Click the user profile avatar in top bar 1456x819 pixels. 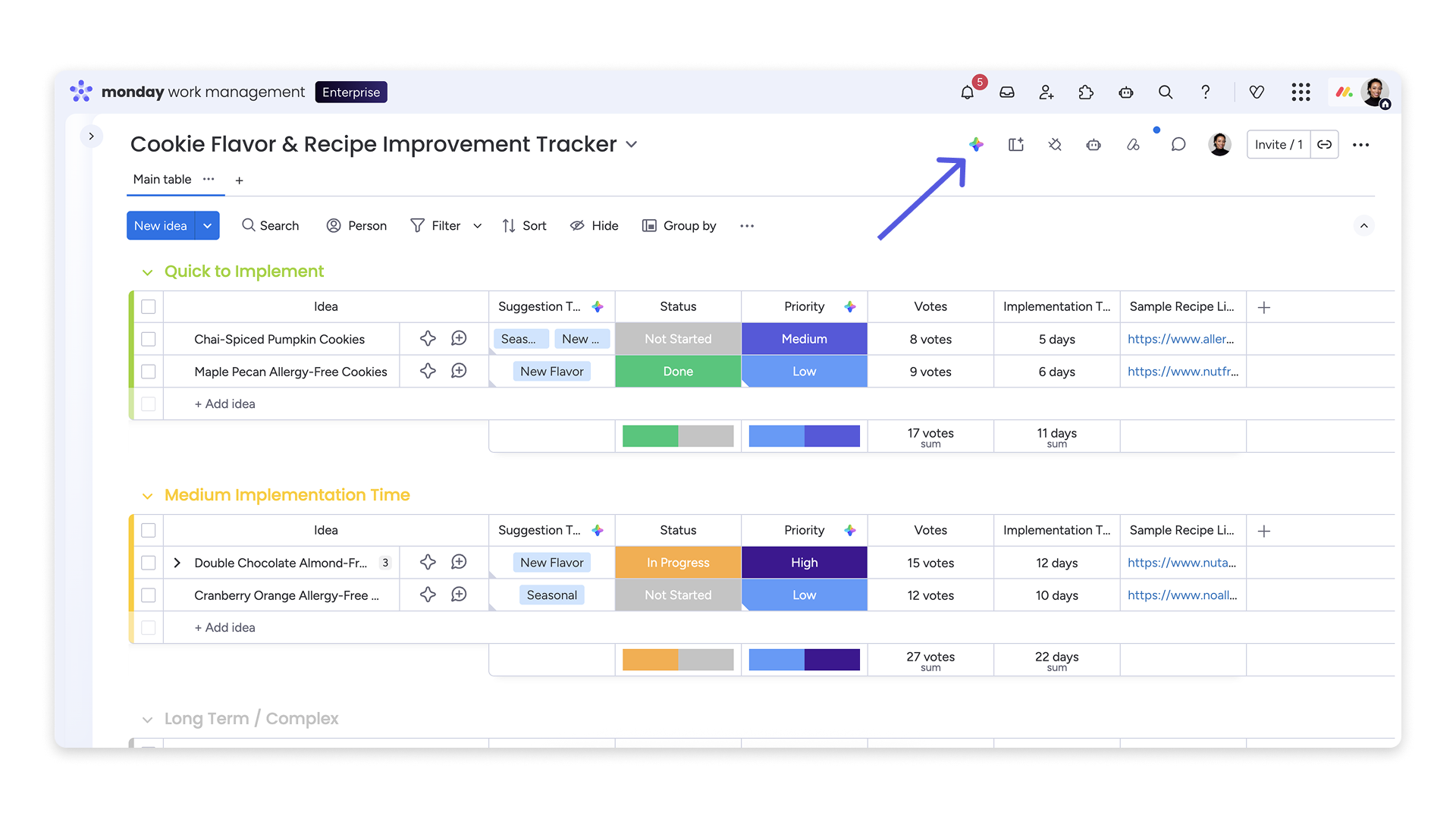[x=1374, y=93]
